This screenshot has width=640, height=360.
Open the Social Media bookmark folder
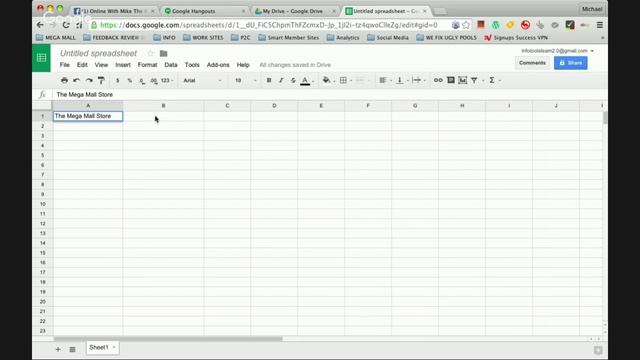[388, 38]
